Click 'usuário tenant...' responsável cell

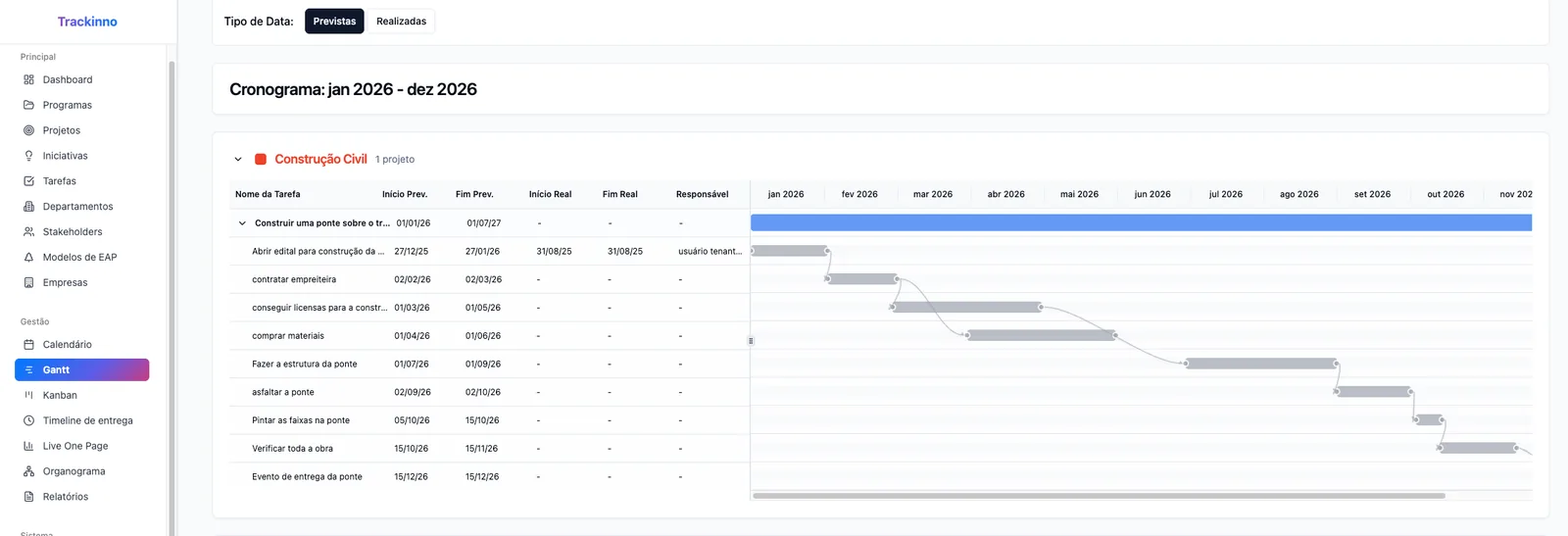pyautogui.click(x=710, y=252)
